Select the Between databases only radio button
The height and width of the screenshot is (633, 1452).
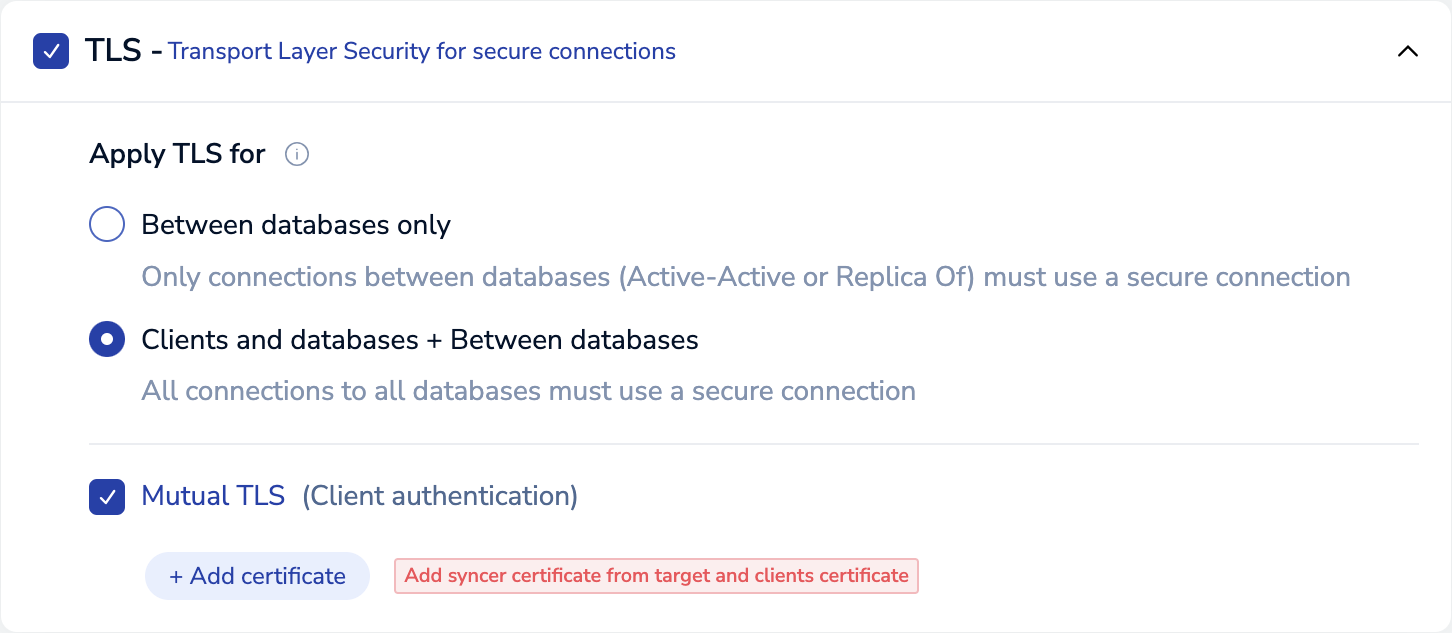pyautogui.click(x=107, y=225)
